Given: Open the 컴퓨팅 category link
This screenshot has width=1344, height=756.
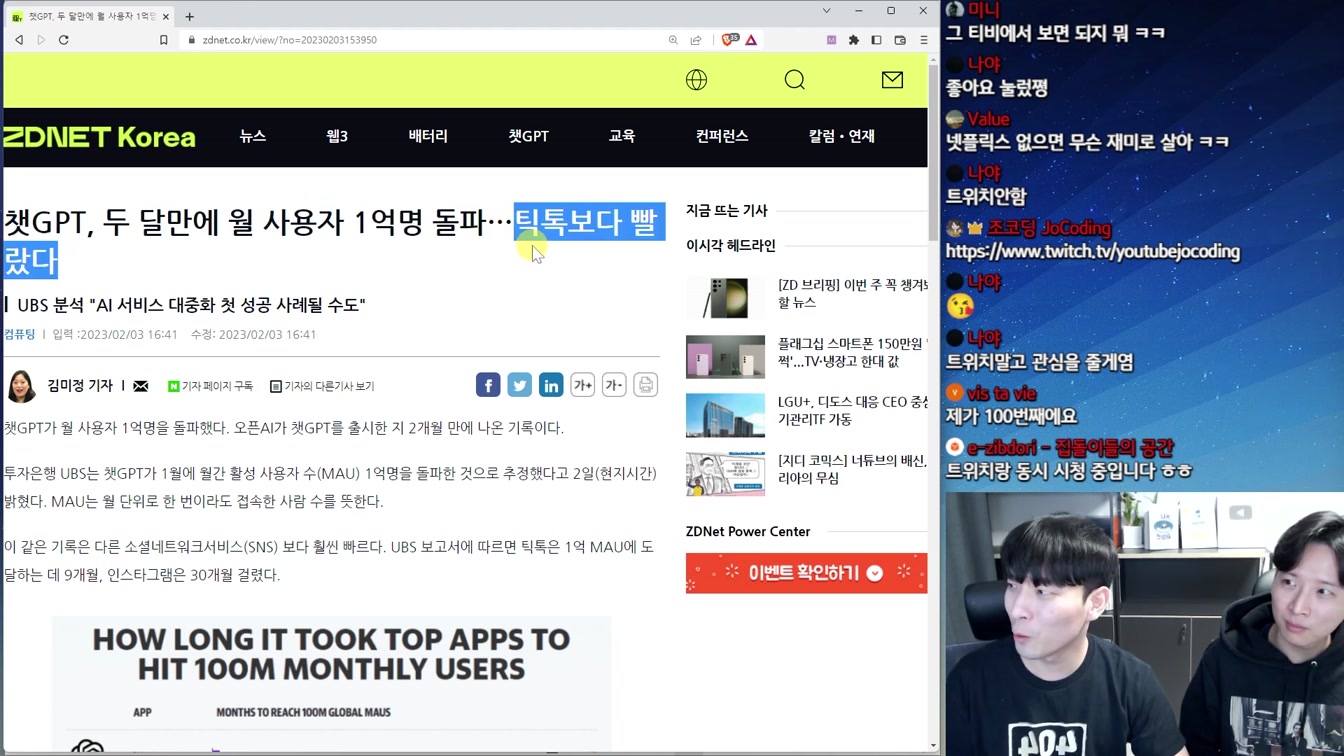Looking at the screenshot, I should (x=19, y=335).
